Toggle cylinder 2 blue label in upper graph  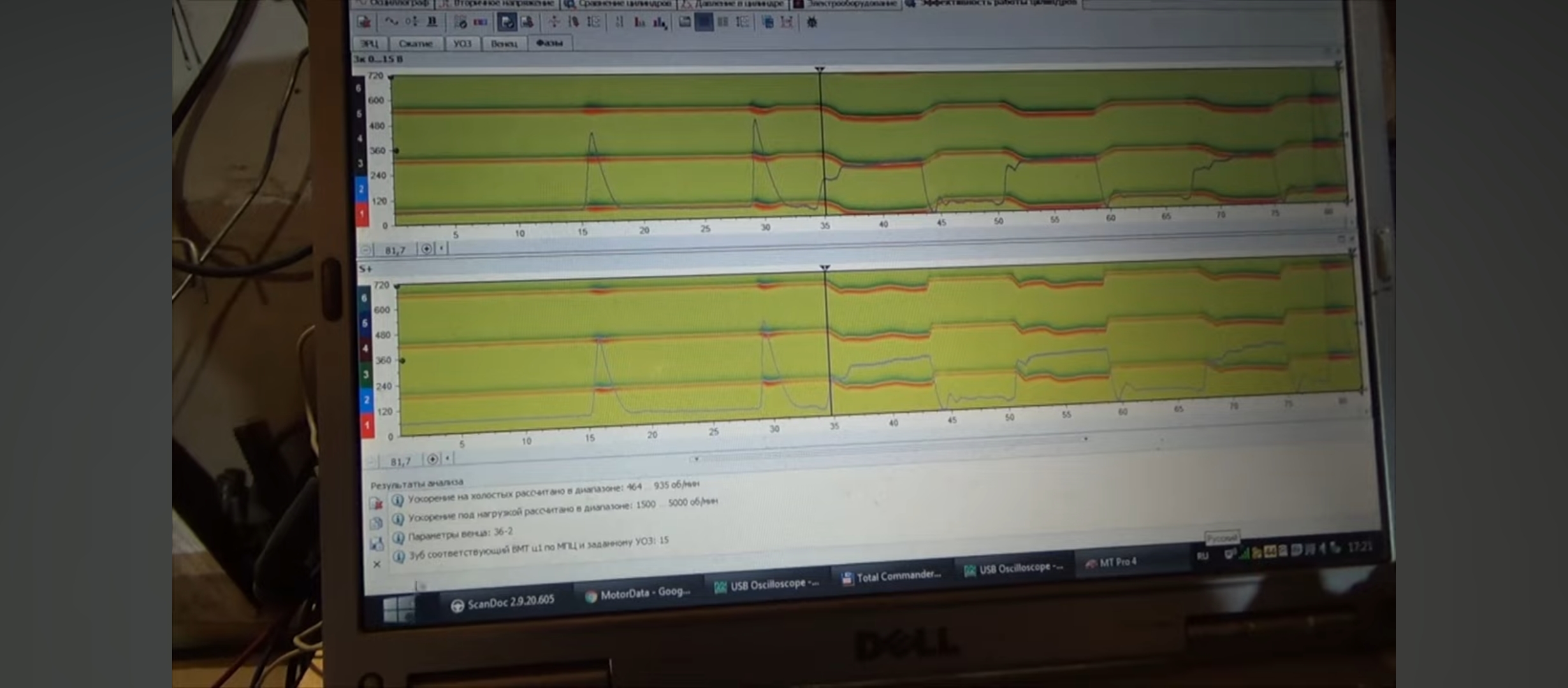[361, 189]
